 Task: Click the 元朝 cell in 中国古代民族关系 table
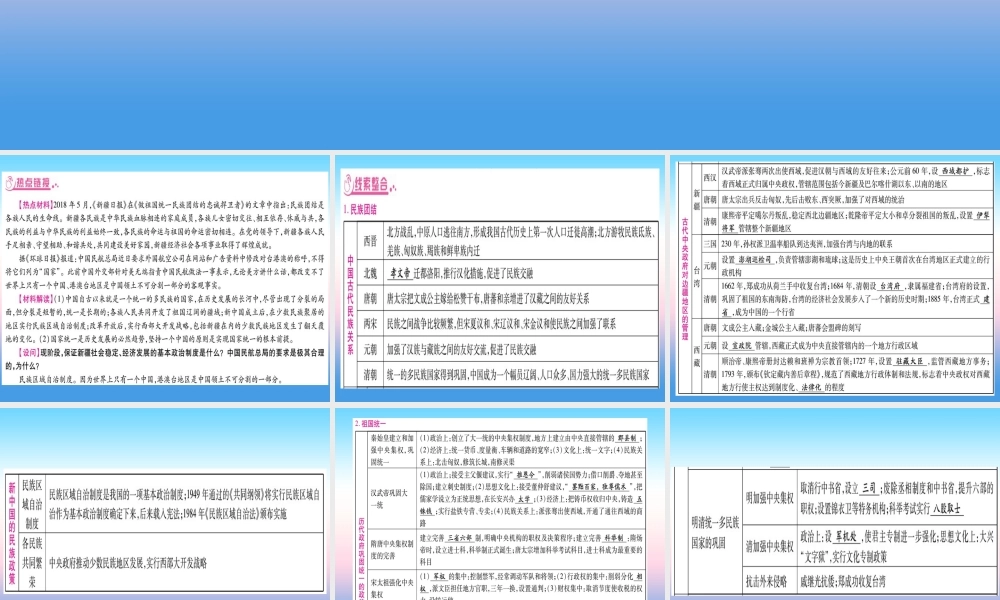tap(371, 349)
